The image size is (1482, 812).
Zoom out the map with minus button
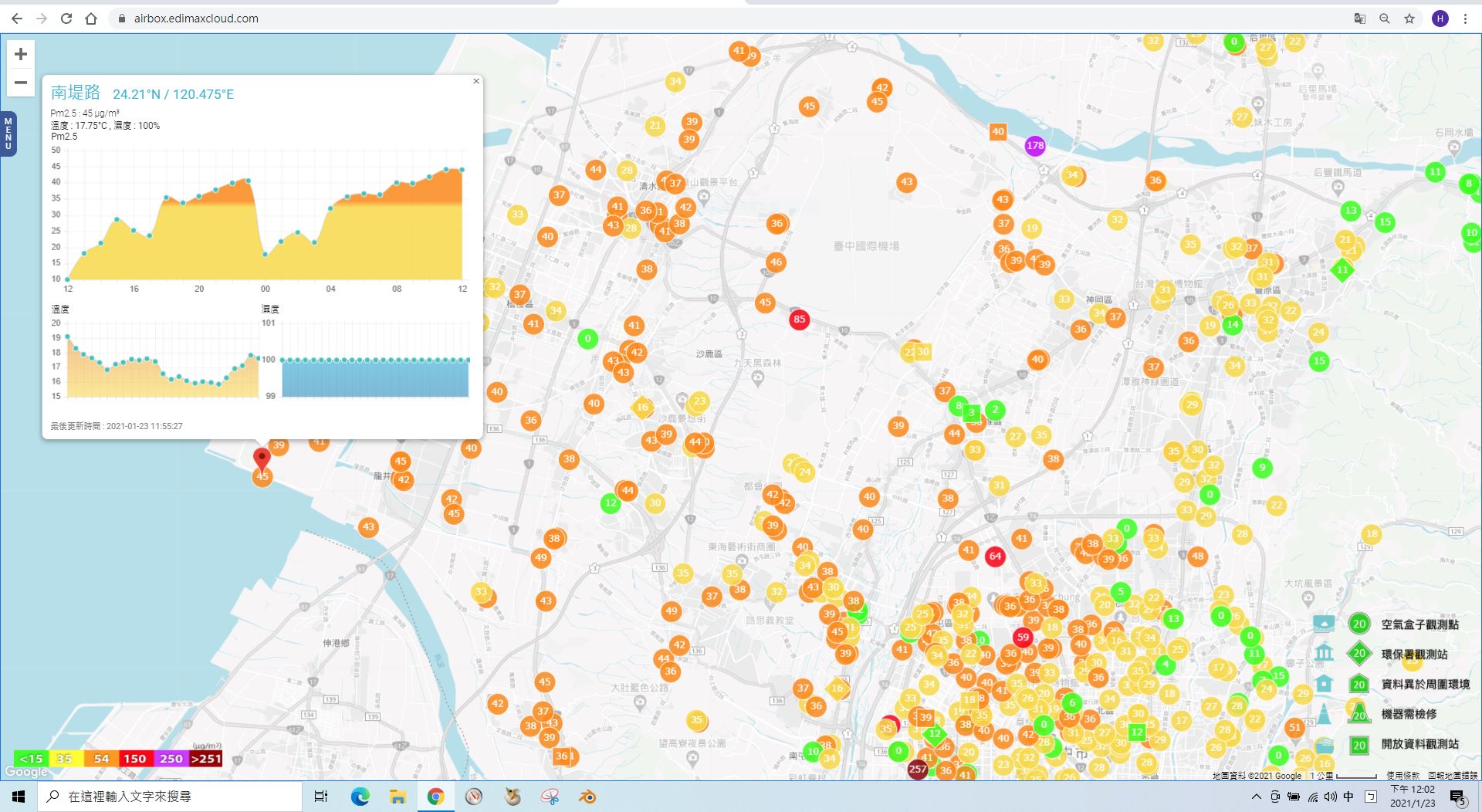point(21,83)
